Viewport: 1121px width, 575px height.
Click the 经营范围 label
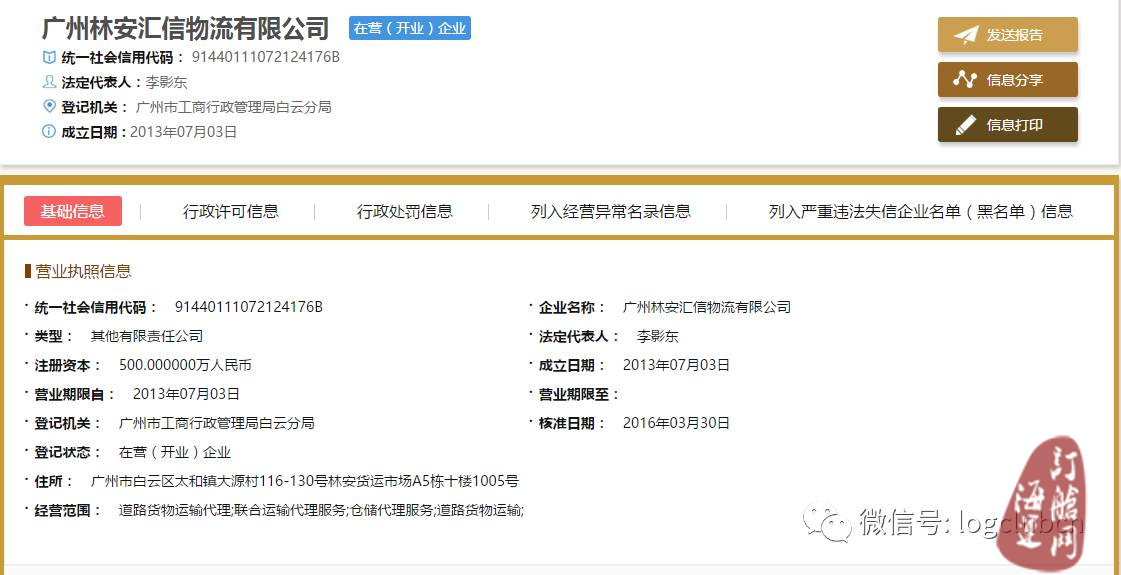point(68,511)
